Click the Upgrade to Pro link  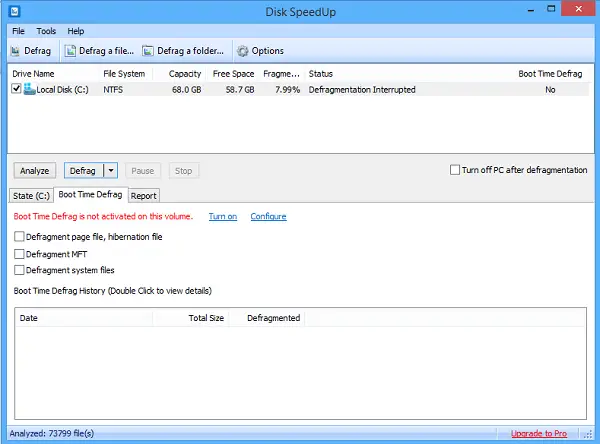pos(539,433)
